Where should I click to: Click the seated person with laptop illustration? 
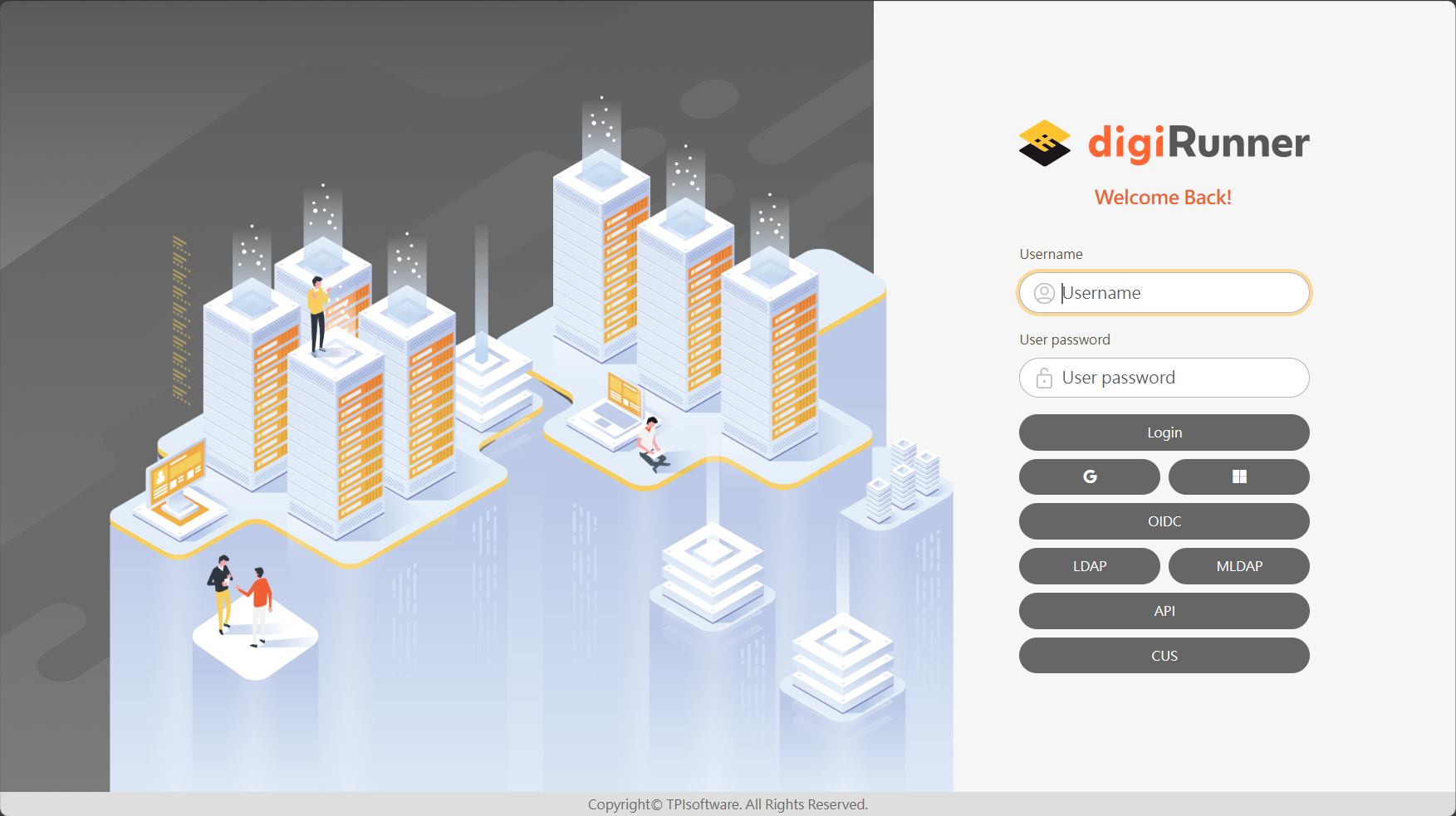tap(652, 446)
